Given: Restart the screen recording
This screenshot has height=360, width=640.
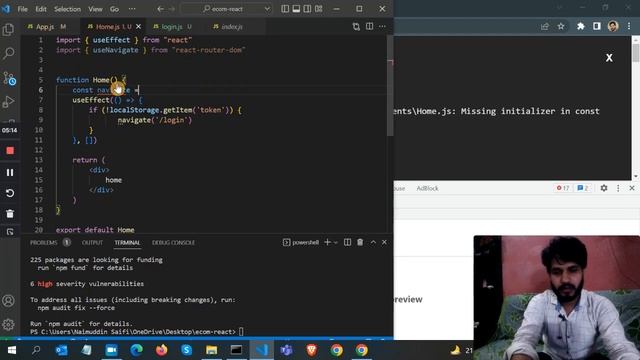Looking at the screenshot, I should tap(10, 193).
